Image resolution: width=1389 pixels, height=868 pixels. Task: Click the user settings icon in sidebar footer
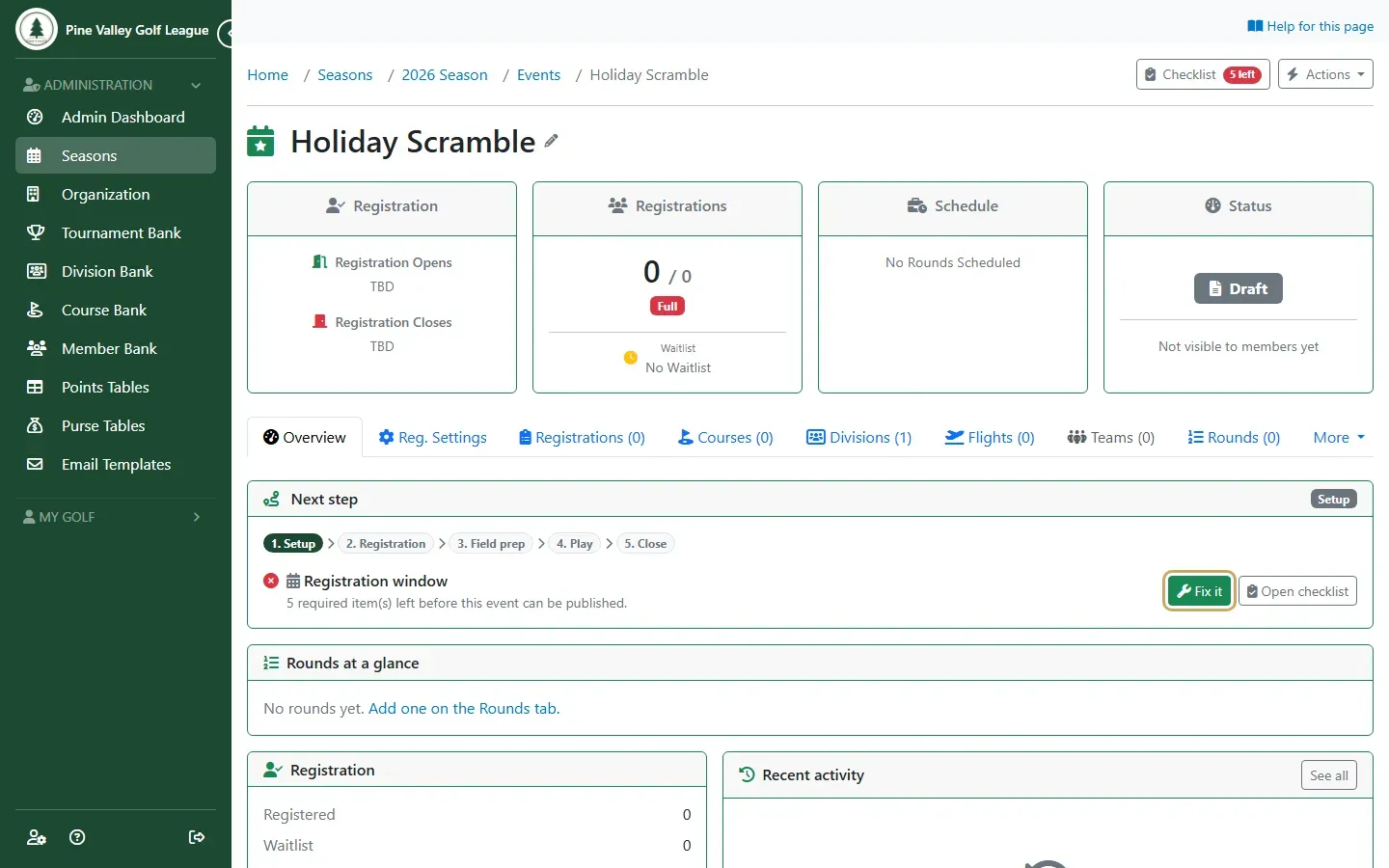(37, 837)
